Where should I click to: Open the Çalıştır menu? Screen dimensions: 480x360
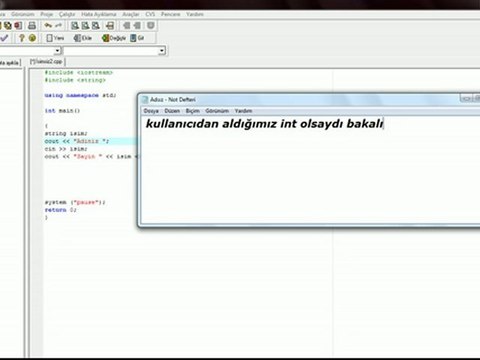pyautogui.click(x=67, y=14)
